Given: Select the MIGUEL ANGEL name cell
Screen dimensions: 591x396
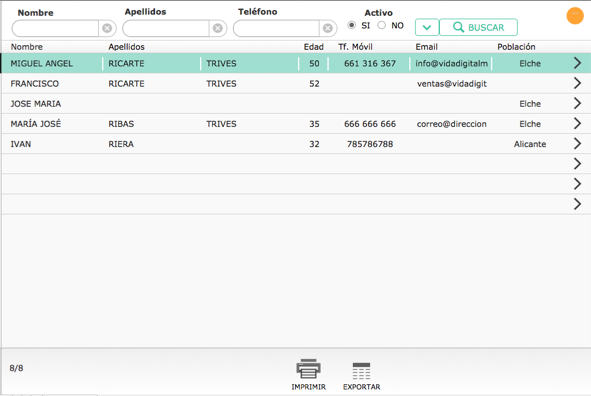Looking at the screenshot, I should coord(41,63).
